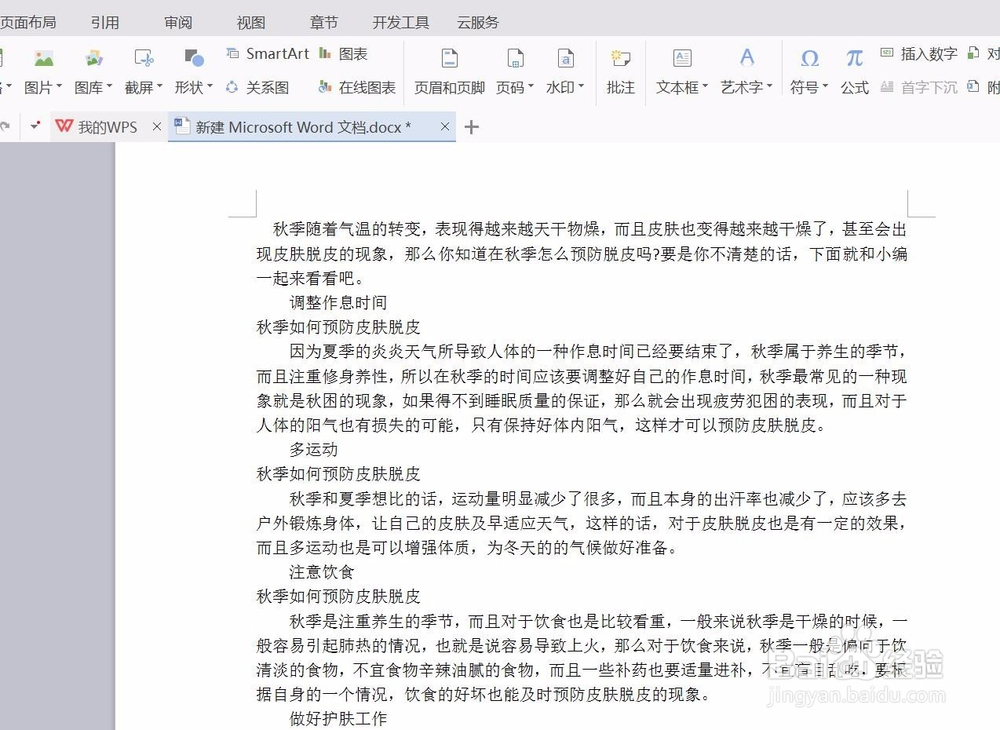
Task: Click the heading 多运动
Action: point(313,449)
